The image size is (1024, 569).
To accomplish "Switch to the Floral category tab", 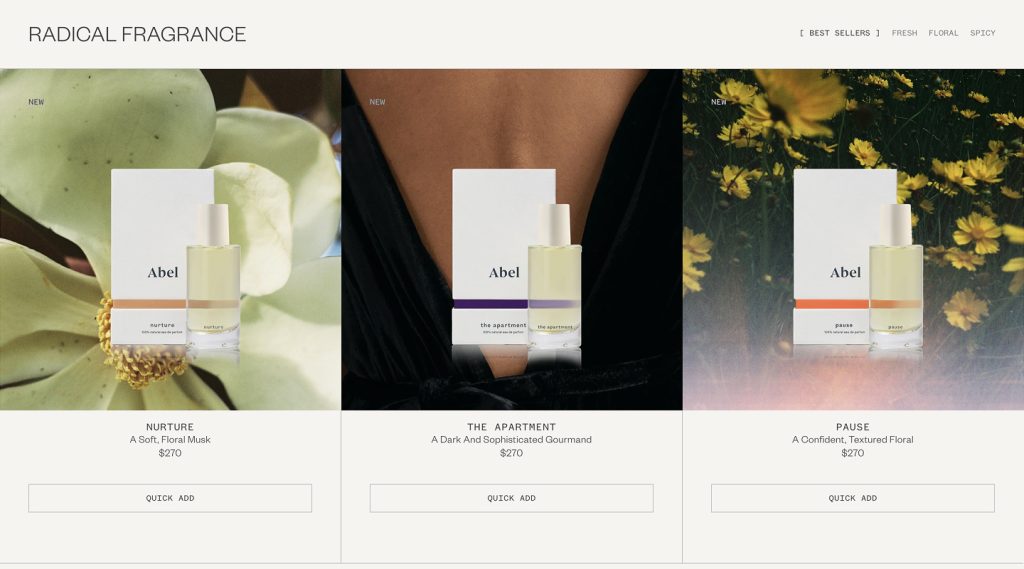I will coord(943,33).
